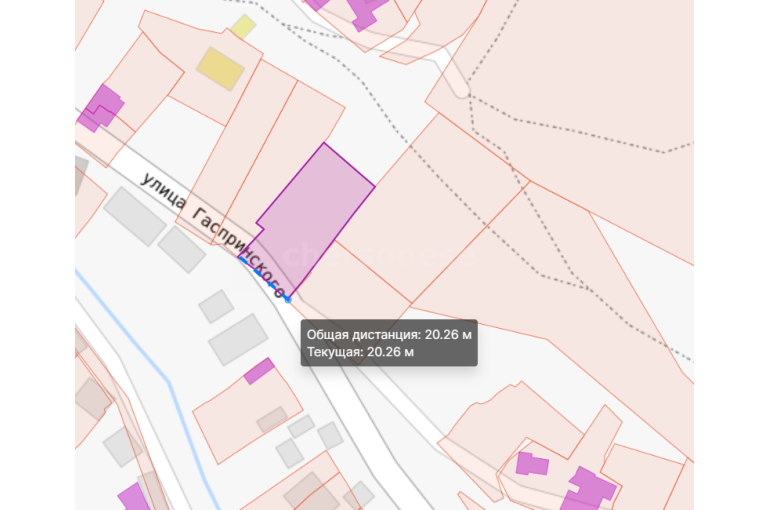This screenshot has height=510, width=770.
Task: Click the small purple building at bottom right
Action: (x=531, y=464)
